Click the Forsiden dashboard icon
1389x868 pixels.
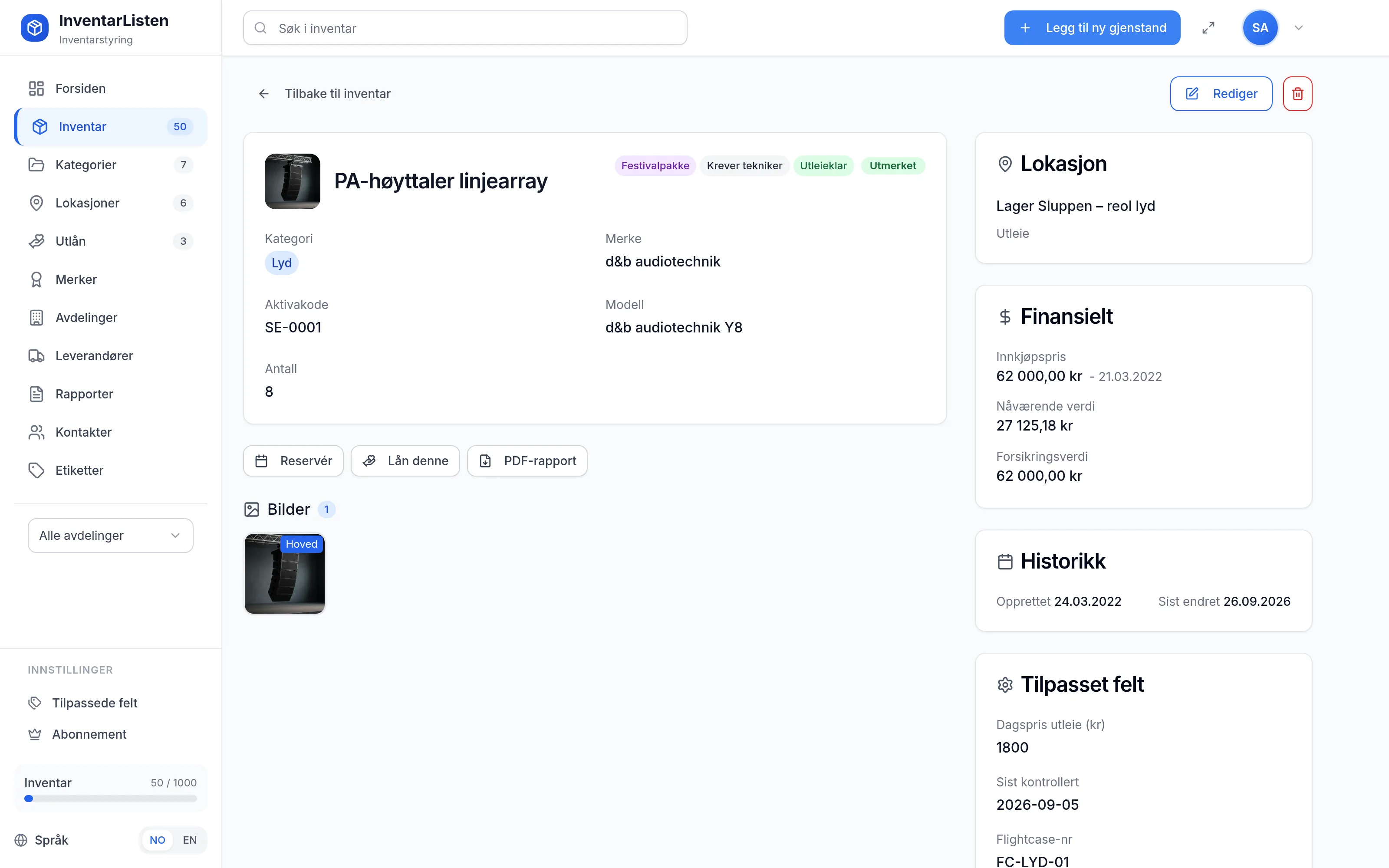[x=36, y=89]
